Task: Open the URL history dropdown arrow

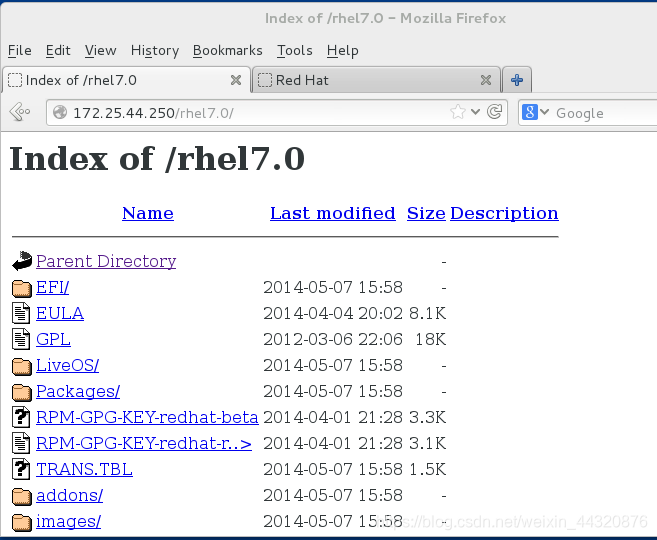Action: click(475, 112)
